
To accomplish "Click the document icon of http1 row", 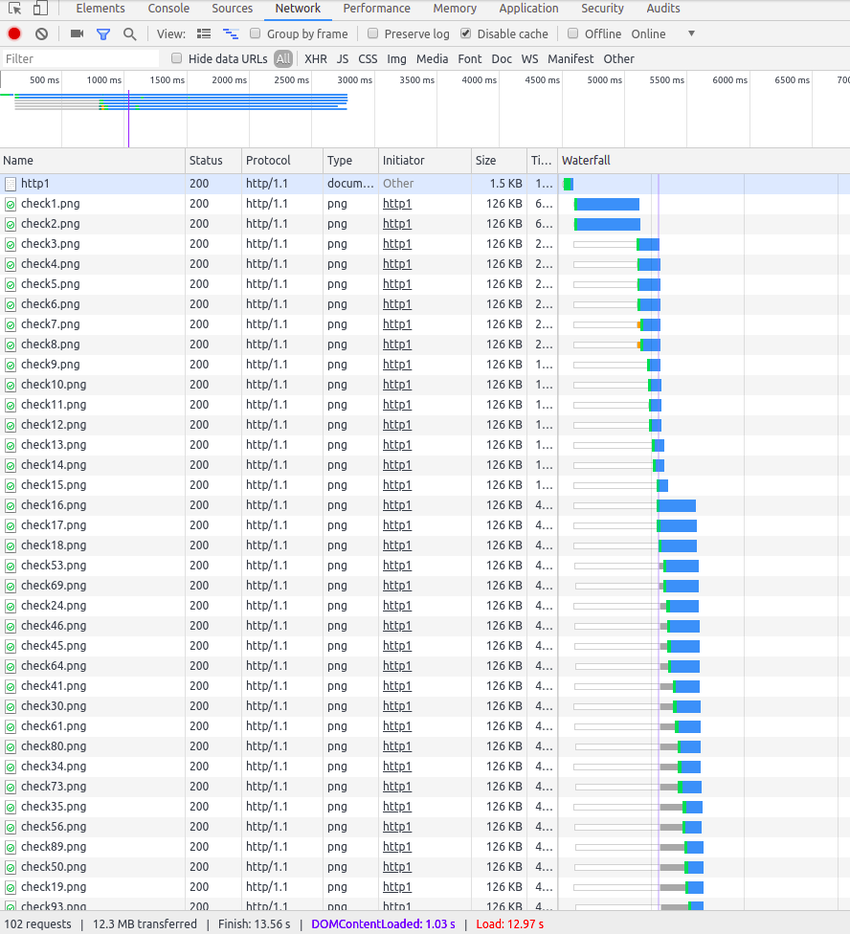I will (10, 184).
